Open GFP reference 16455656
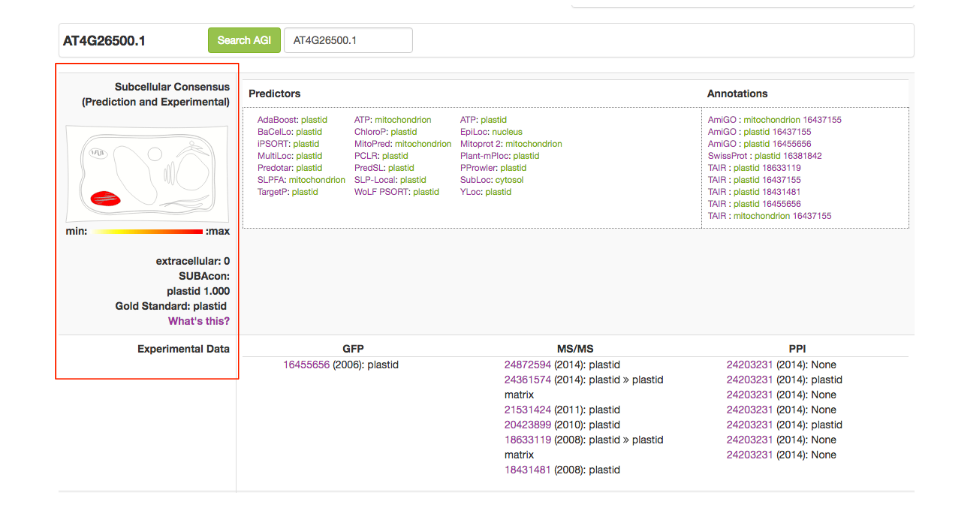 (307, 365)
